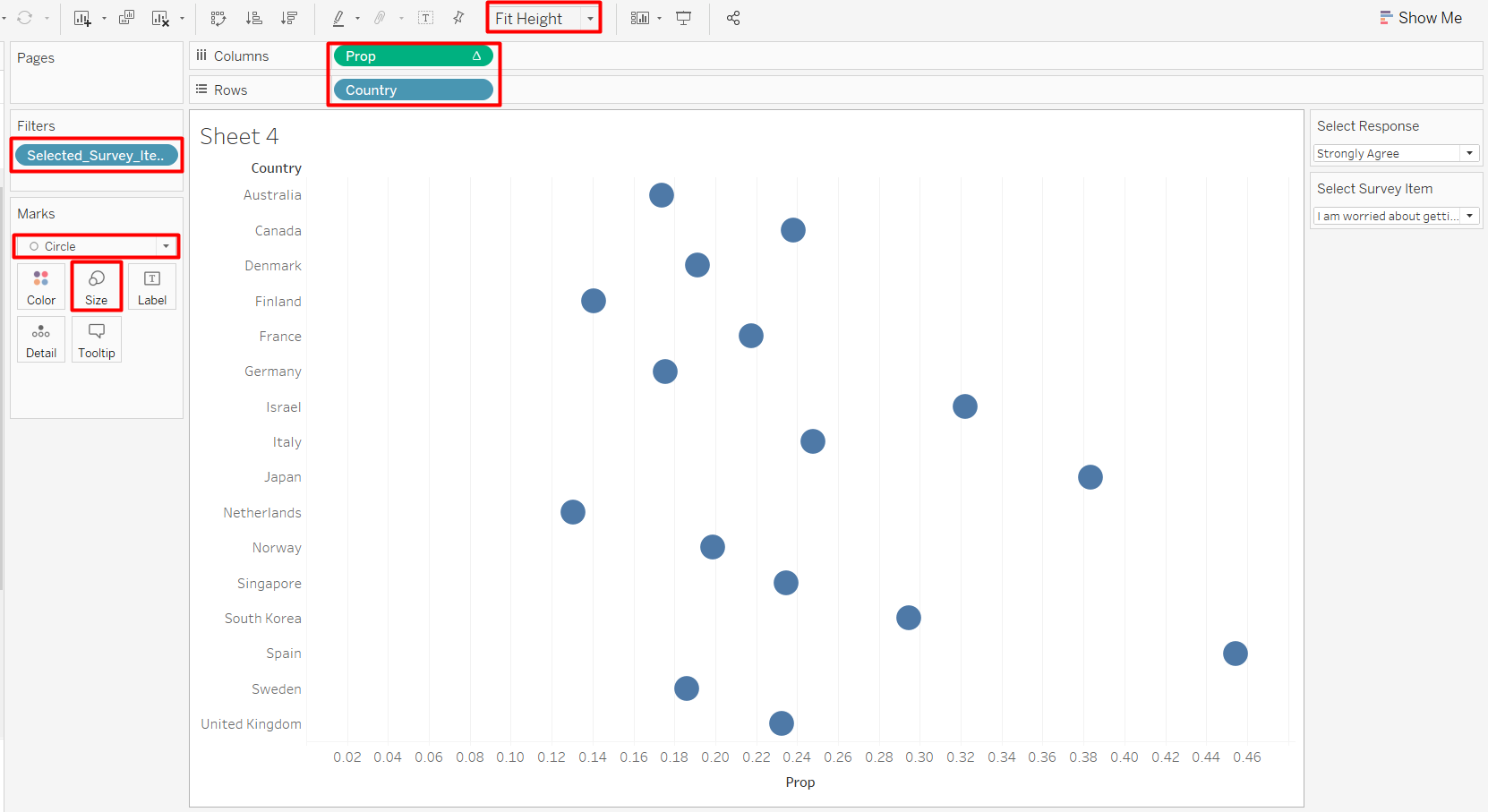Image resolution: width=1488 pixels, height=812 pixels.
Task: Sort the view ascending
Action: click(253, 18)
